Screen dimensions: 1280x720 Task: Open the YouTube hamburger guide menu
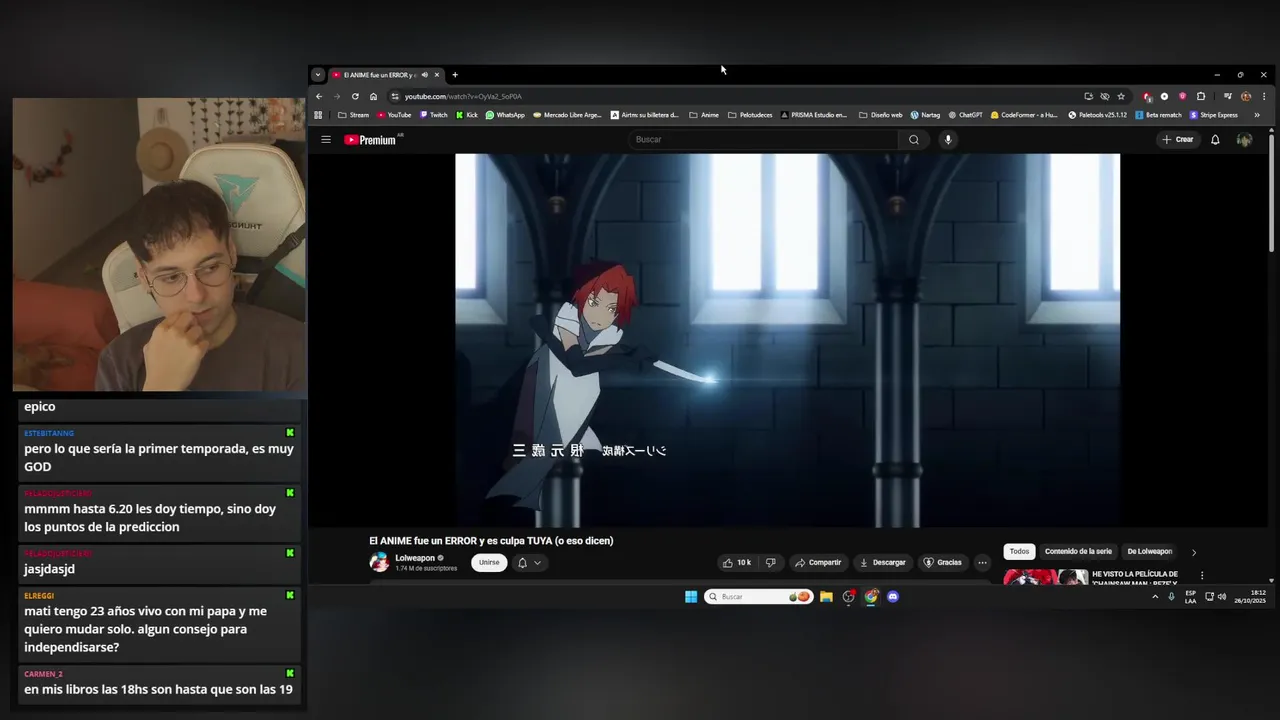(x=326, y=140)
